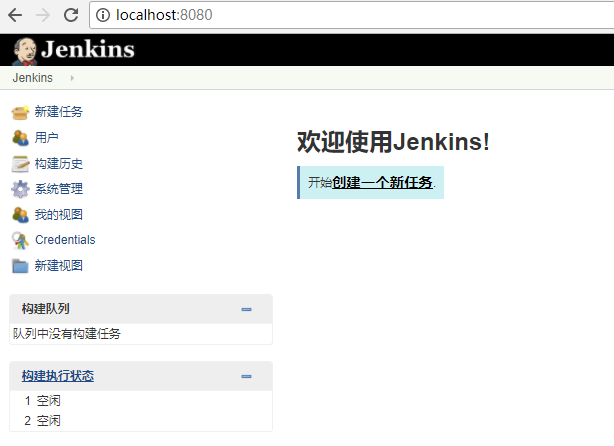
Task: Open 系统管理 link
Action: 59,189
